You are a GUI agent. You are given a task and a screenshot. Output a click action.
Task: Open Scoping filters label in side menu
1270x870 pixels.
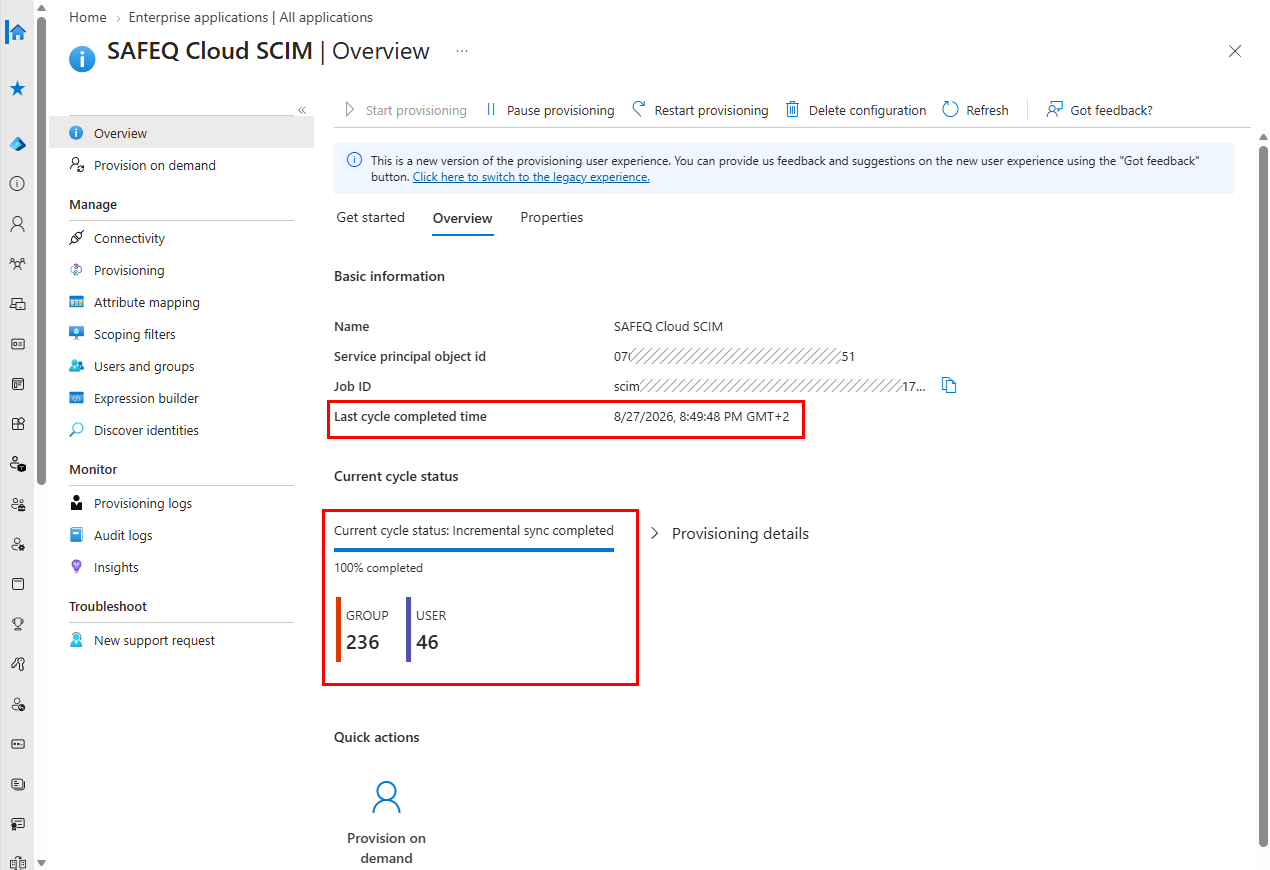134,334
